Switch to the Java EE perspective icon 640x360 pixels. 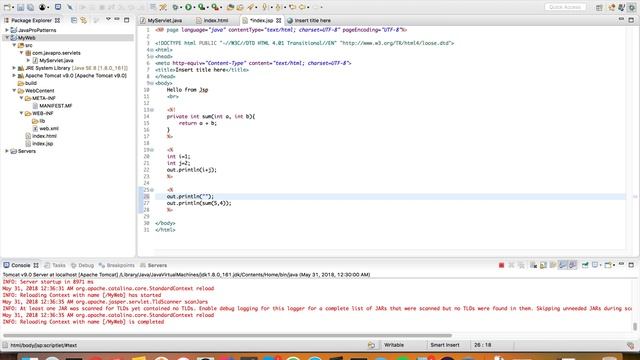pos(611,7)
